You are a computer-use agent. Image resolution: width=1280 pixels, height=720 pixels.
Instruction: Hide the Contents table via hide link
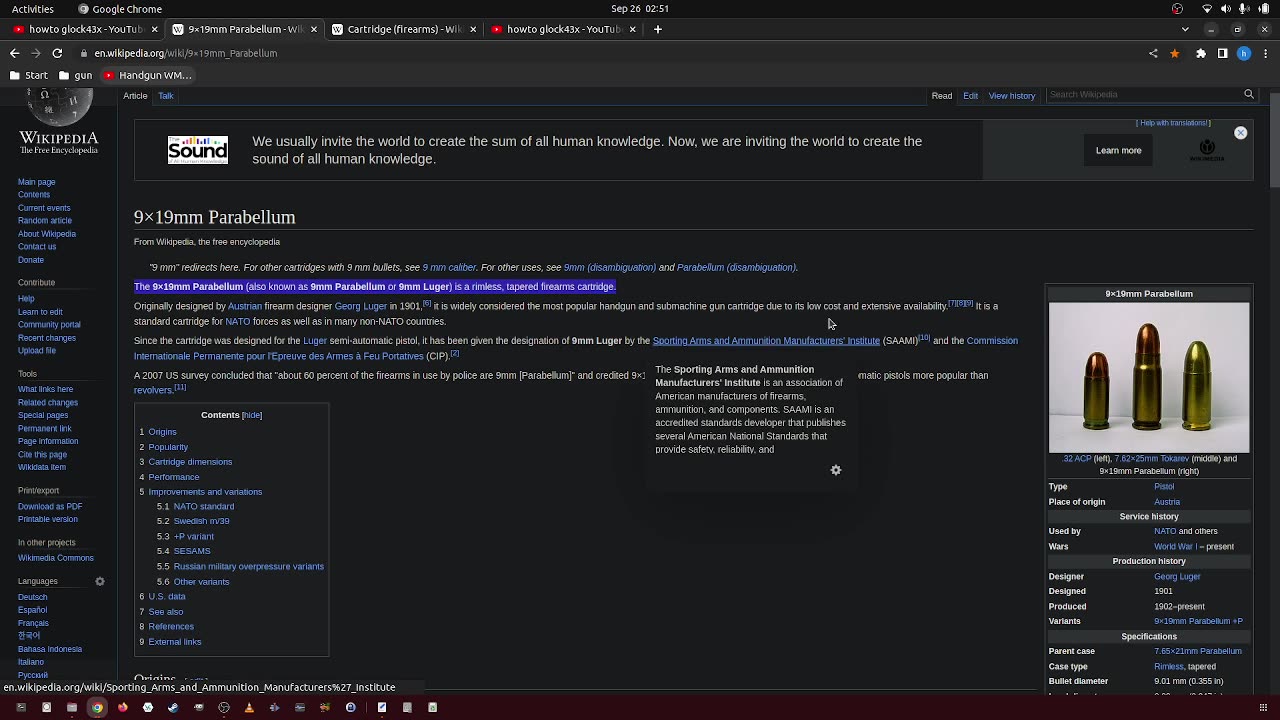(251, 415)
